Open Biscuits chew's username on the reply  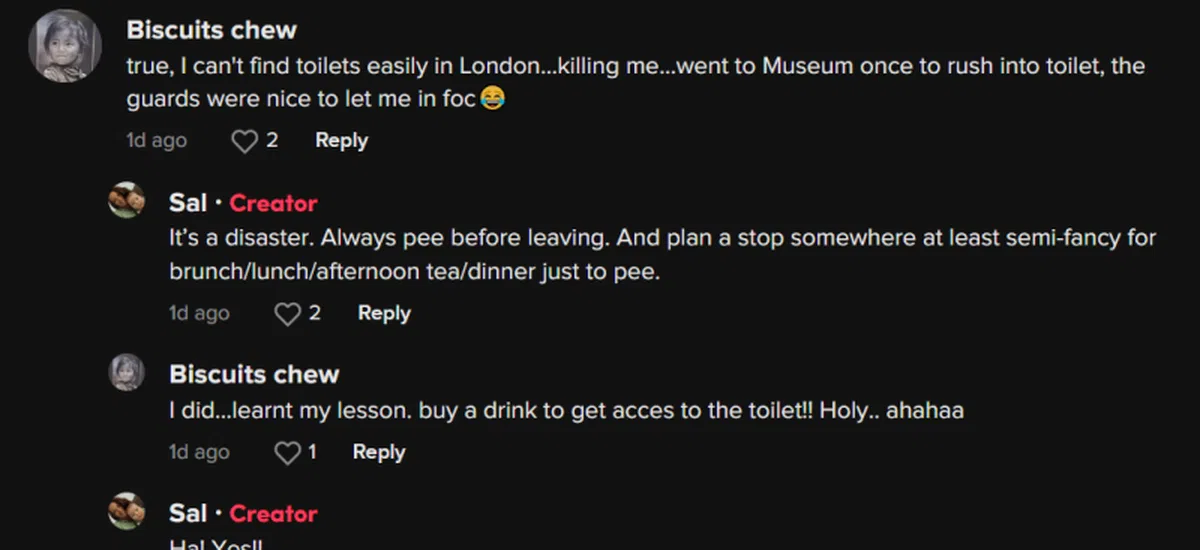pyautogui.click(x=254, y=375)
